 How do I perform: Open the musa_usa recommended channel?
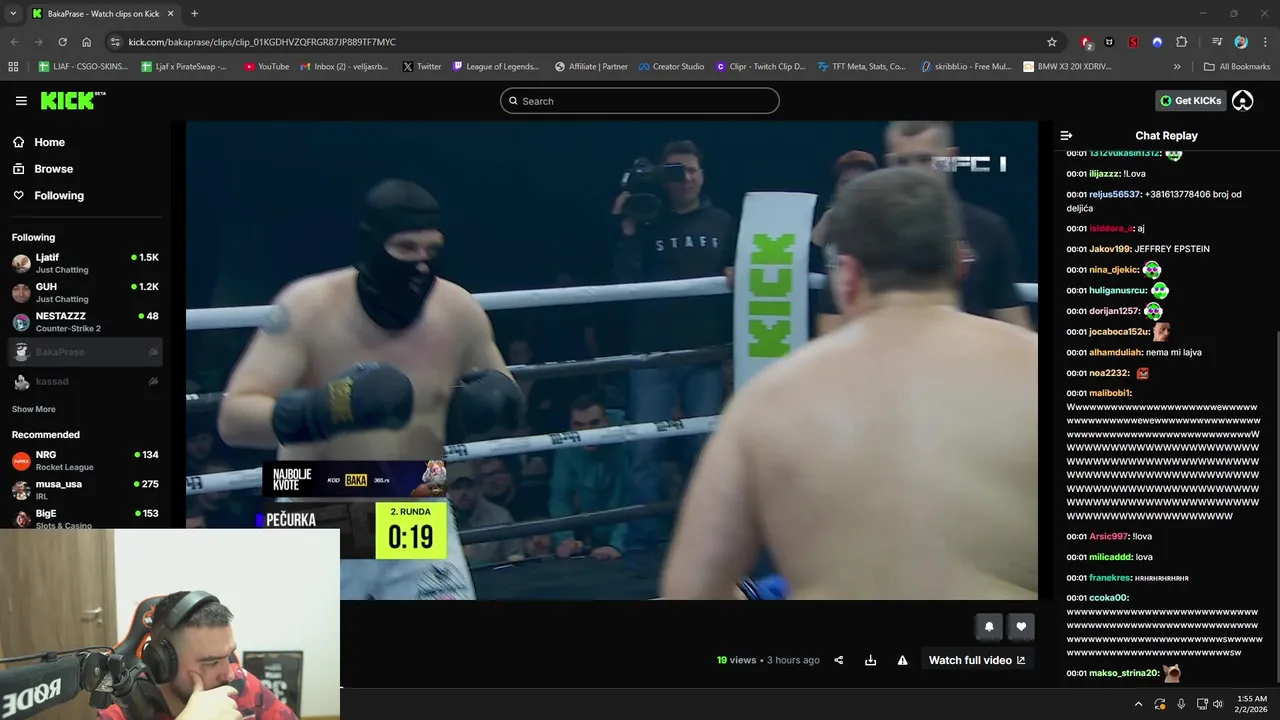85,490
